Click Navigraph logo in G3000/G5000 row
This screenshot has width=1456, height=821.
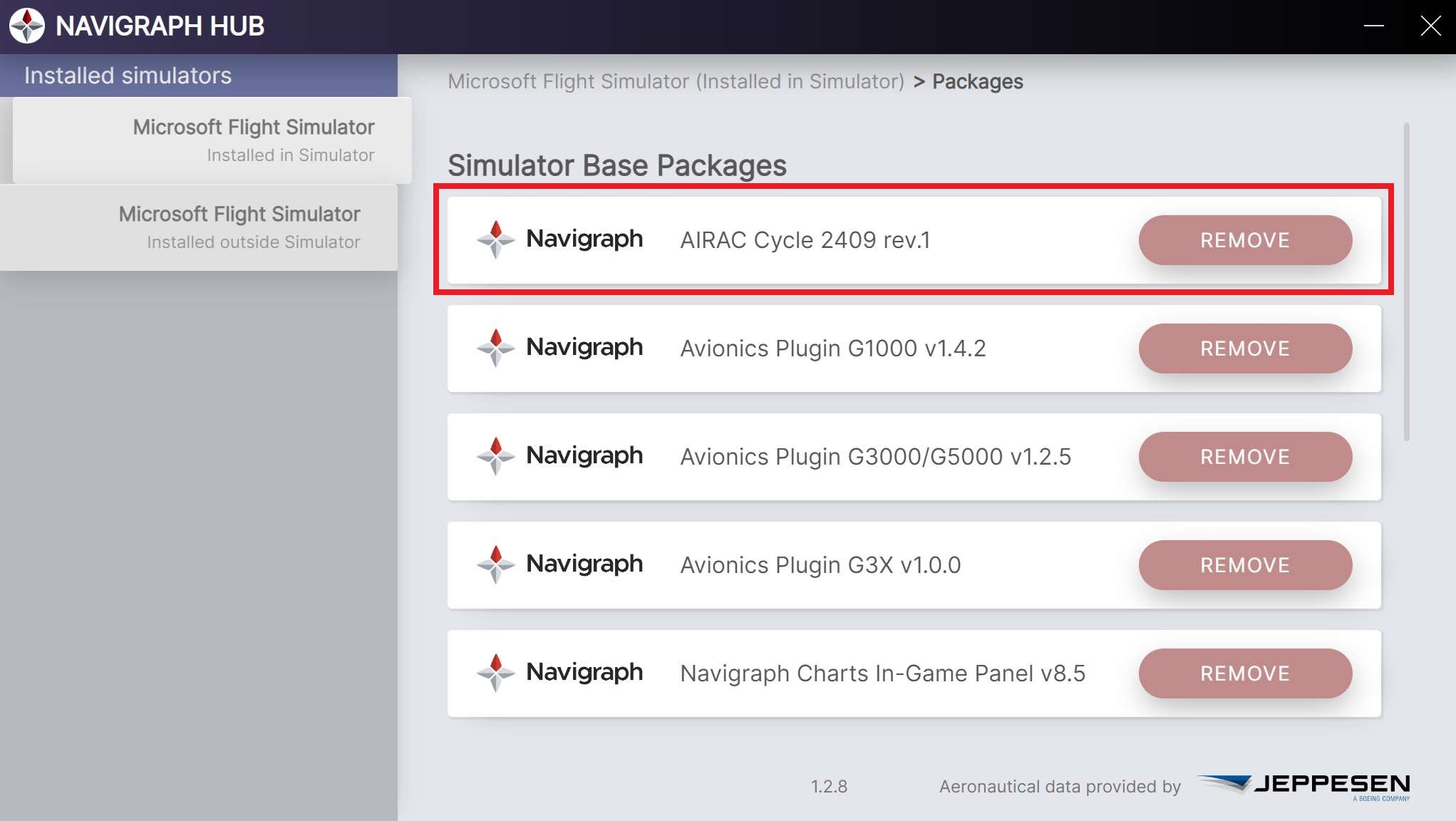(x=559, y=456)
